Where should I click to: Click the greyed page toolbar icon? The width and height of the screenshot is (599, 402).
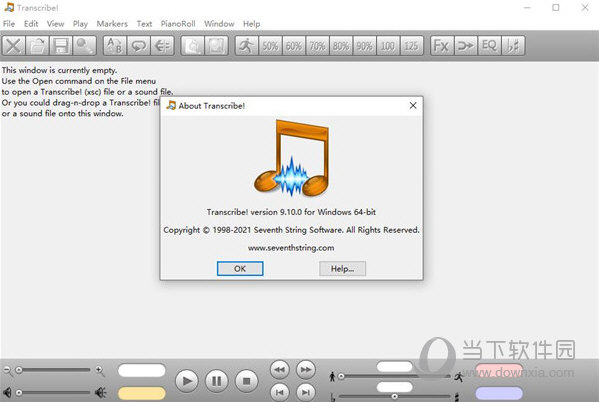point(216,46)
